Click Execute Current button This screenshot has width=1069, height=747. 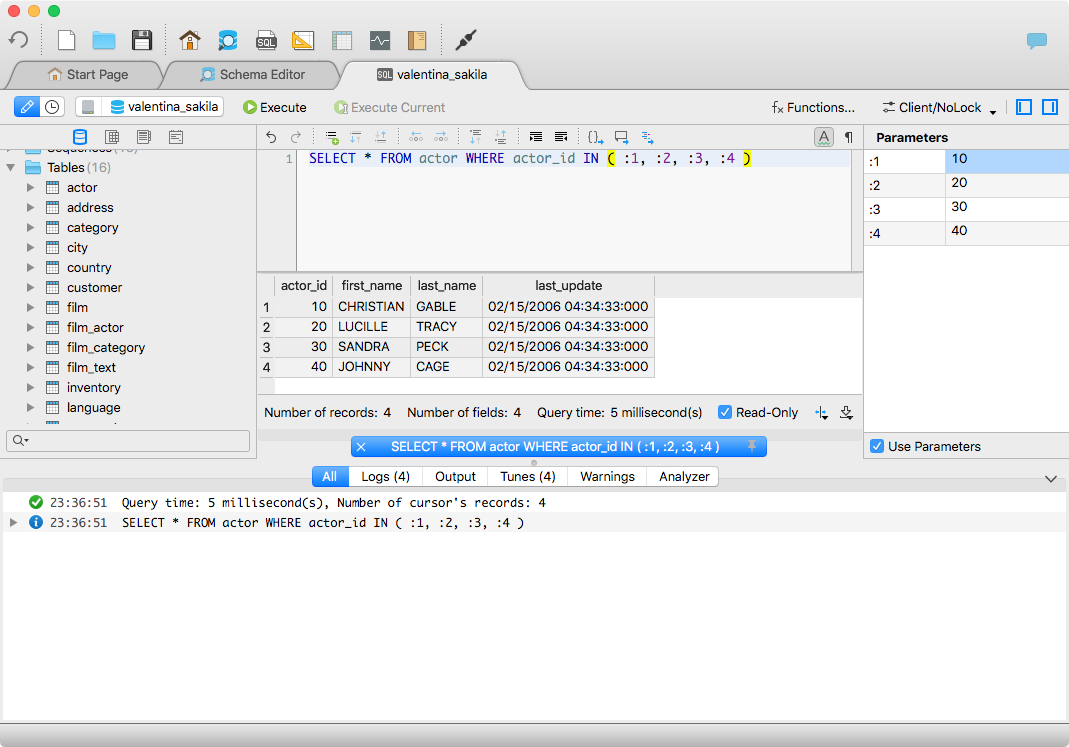coord(389,108)
